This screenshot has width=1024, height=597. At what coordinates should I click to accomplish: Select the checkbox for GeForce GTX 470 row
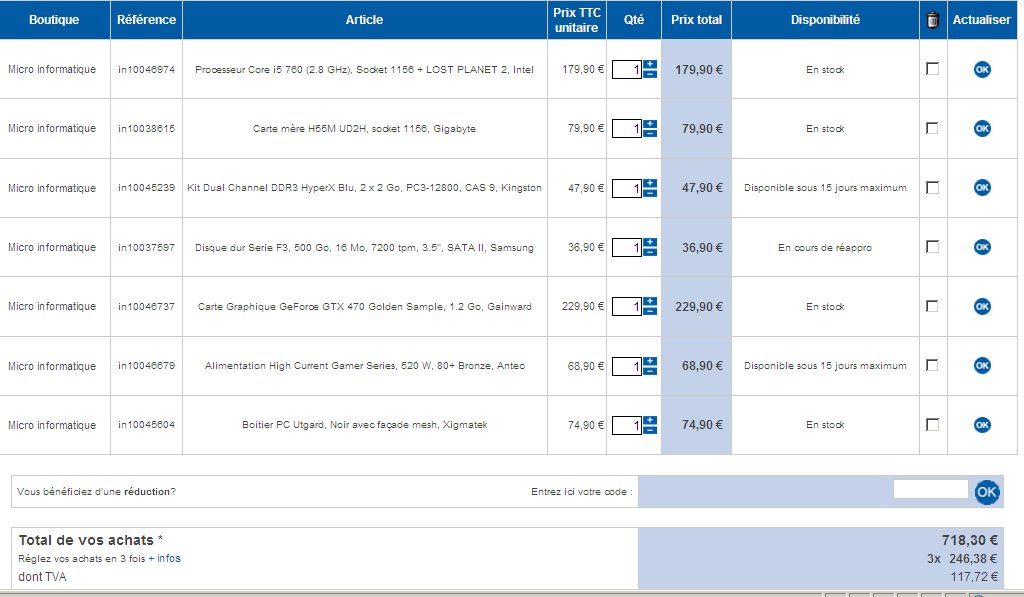[x=933, y=306]
